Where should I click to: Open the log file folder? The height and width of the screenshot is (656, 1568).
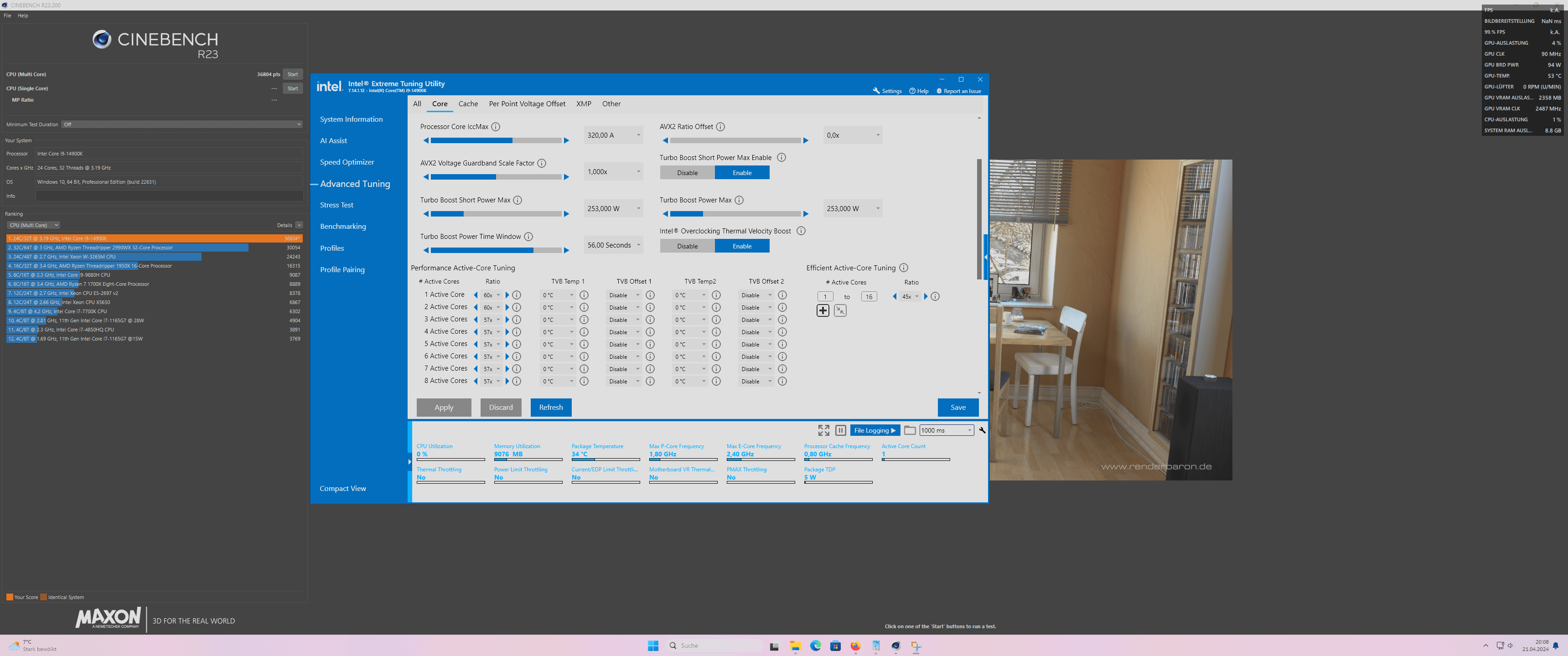[910, 430]
